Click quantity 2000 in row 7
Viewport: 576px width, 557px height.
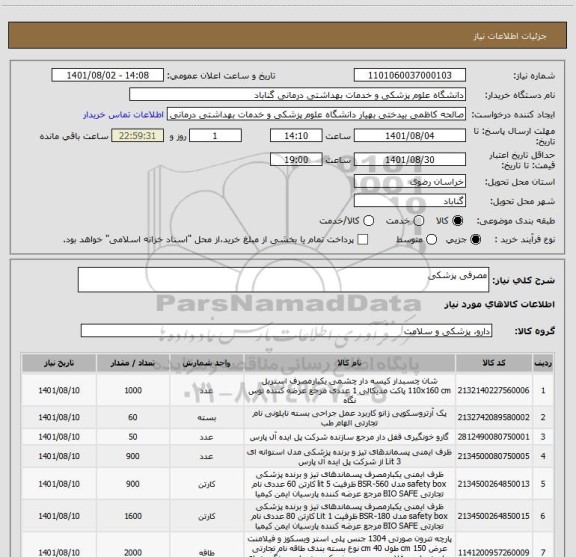tap(133, 552)
